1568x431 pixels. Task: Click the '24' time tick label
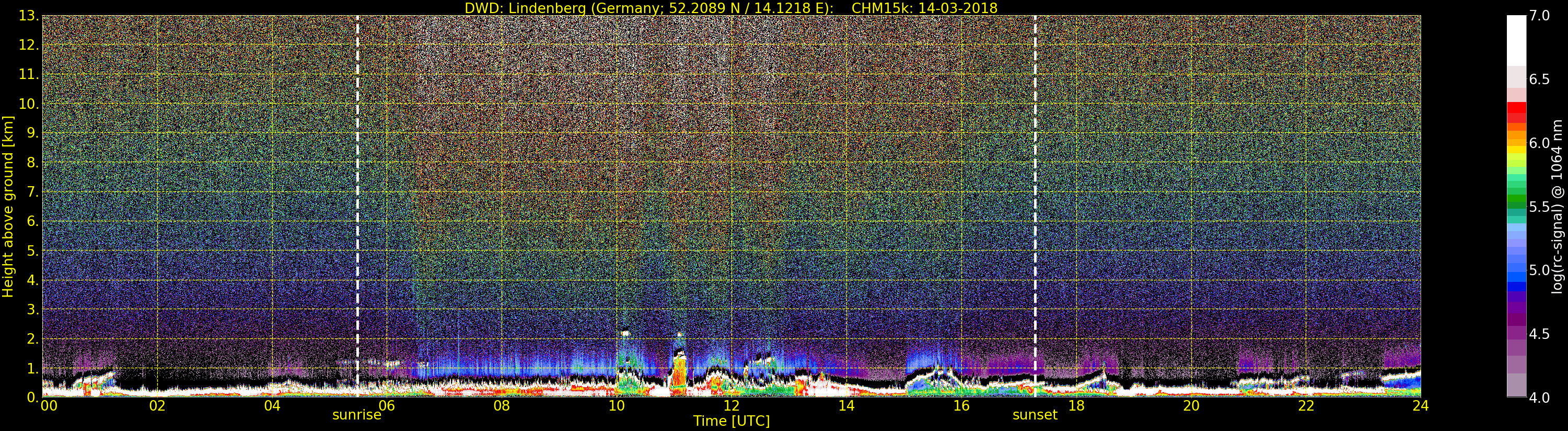[x=1420, y=405]
